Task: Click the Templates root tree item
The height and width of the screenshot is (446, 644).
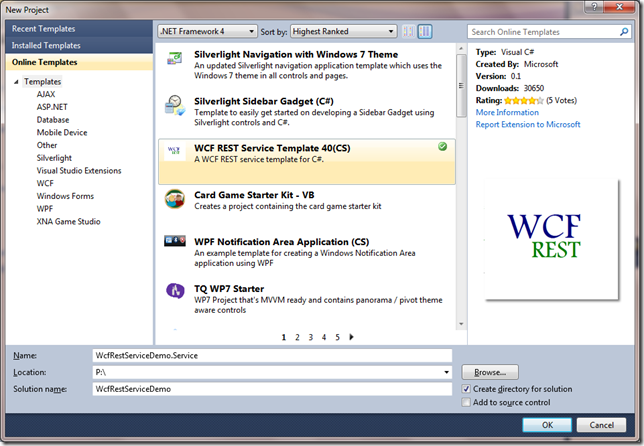Action: (42, 81)
